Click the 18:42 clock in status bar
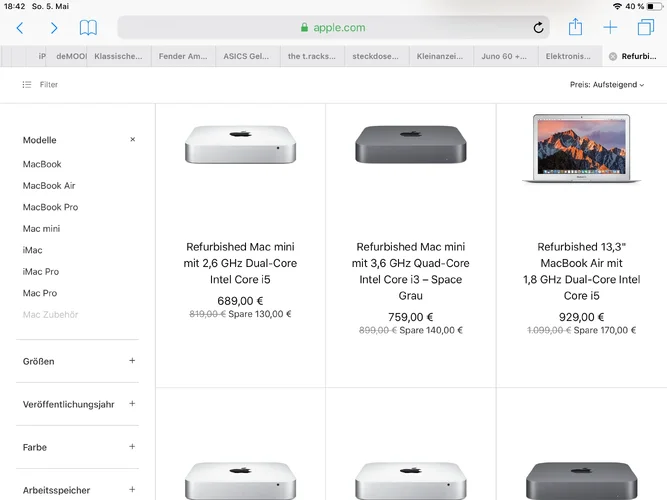The image size is (667, 500). 14,6
